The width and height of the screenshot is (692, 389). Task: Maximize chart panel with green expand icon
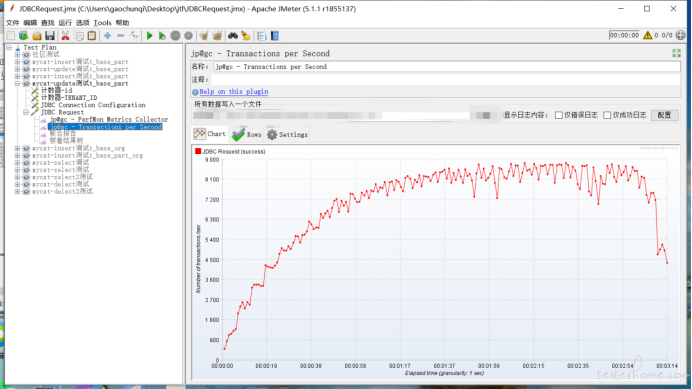[x=676, y=53]
